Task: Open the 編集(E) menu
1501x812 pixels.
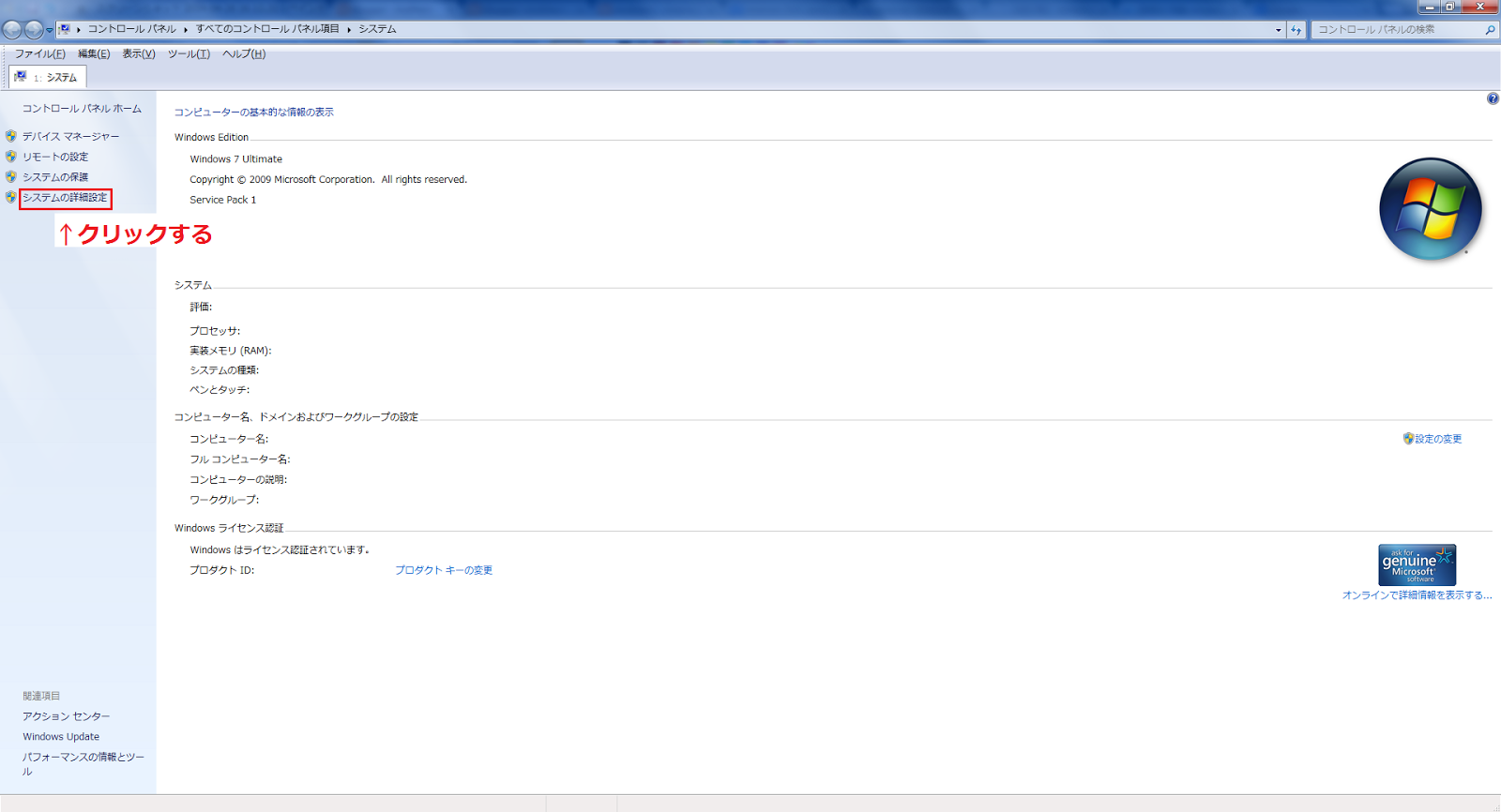Action: [94, 54]
